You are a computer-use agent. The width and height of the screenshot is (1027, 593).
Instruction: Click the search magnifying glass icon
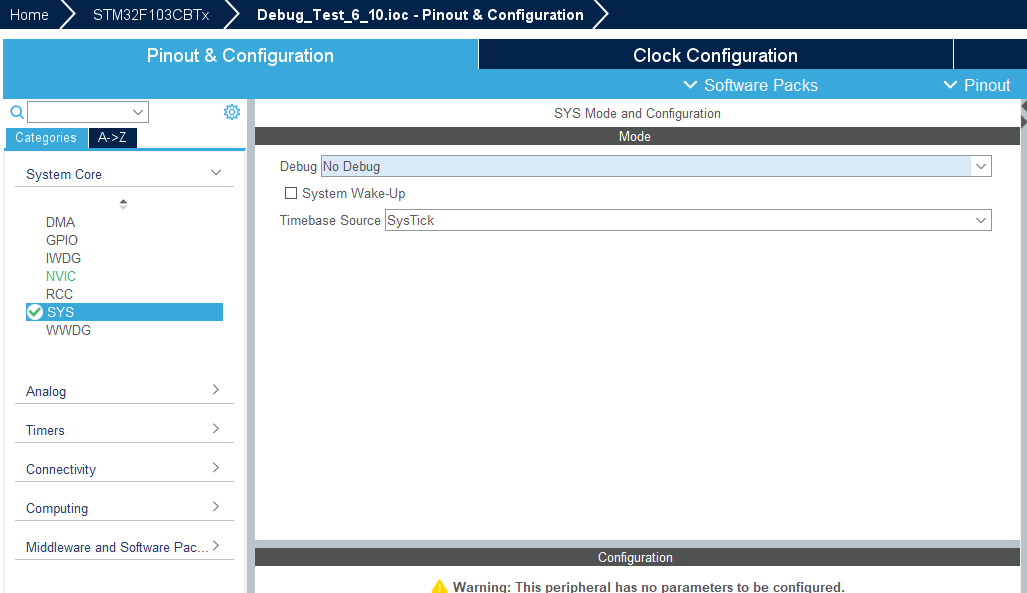click(x=13, y=111)
